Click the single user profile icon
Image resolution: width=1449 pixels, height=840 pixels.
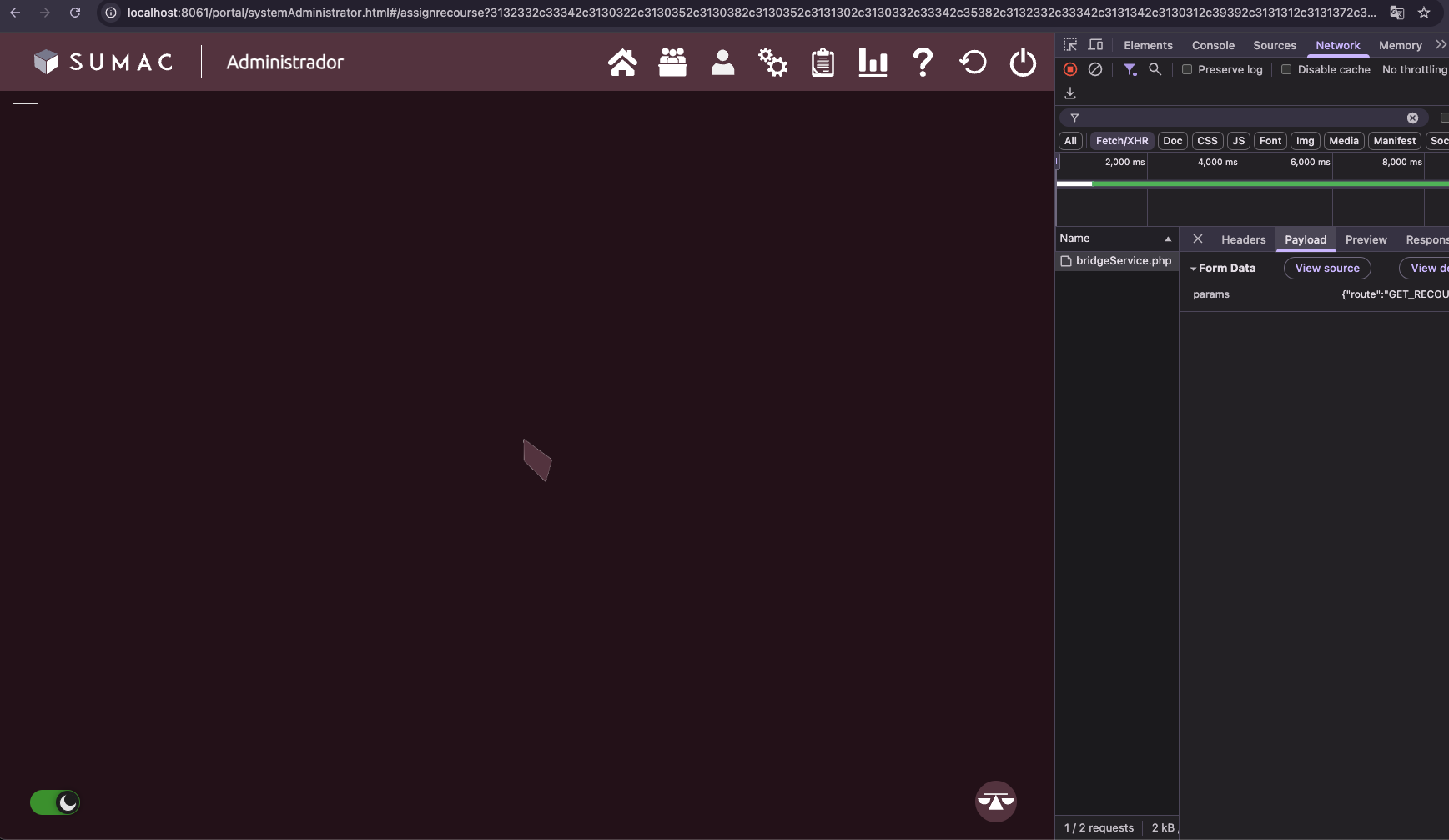coord(722,63)
